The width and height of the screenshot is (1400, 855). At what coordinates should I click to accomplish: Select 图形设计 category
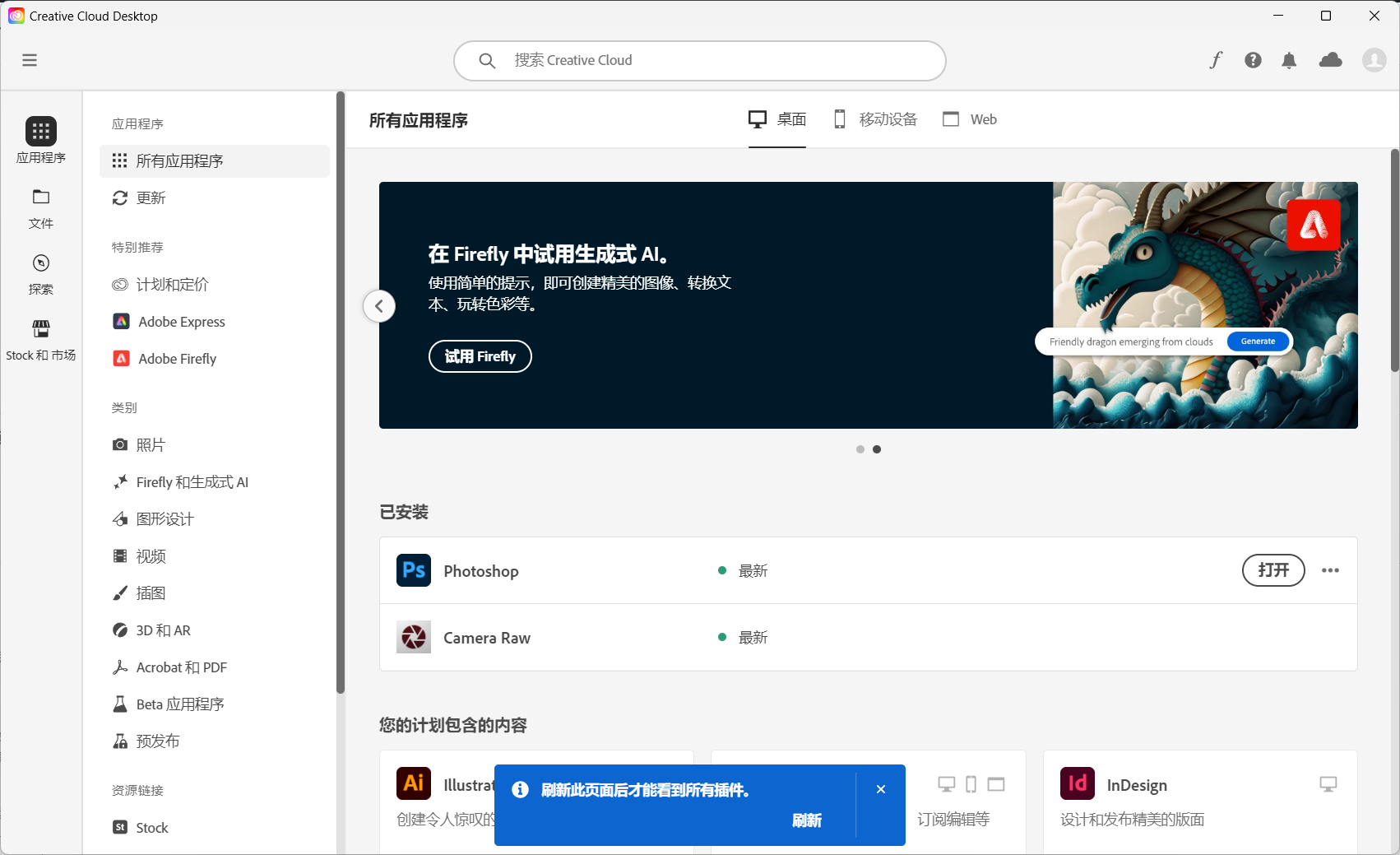point(215,519)
